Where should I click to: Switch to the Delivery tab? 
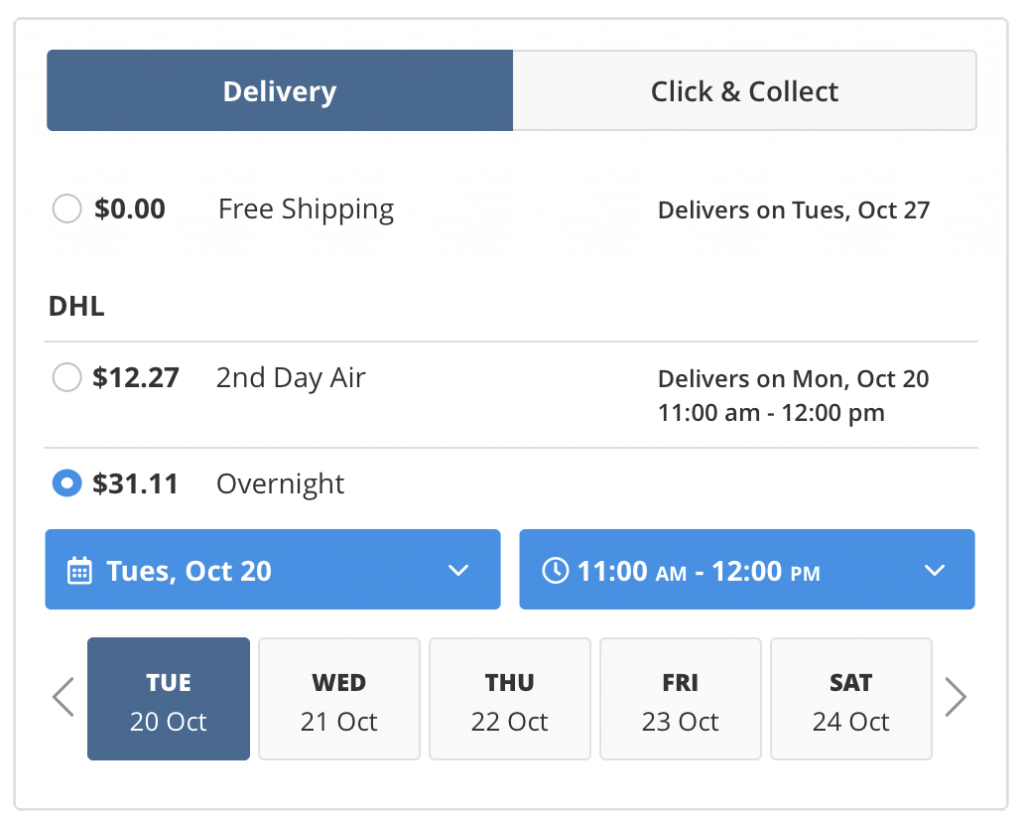coord(280,90)
